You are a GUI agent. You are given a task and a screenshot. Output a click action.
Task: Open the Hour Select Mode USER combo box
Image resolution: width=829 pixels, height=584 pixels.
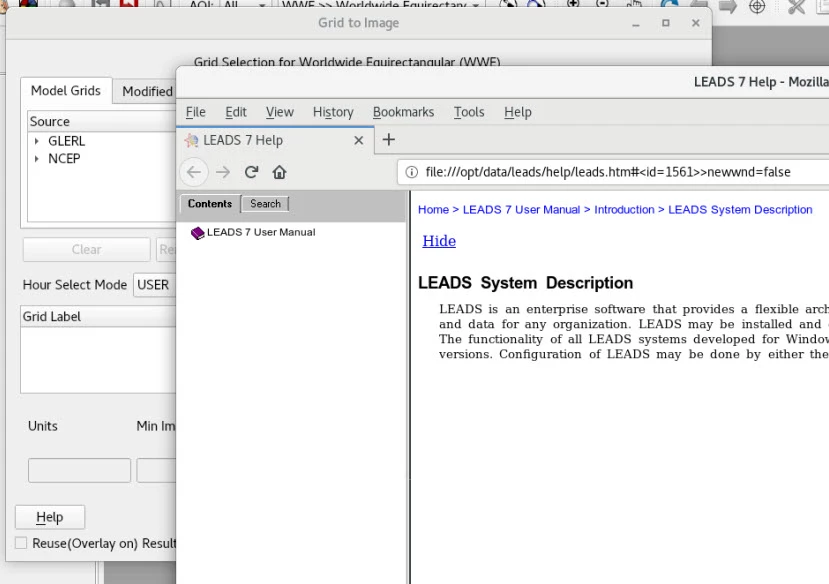[154, 285]
